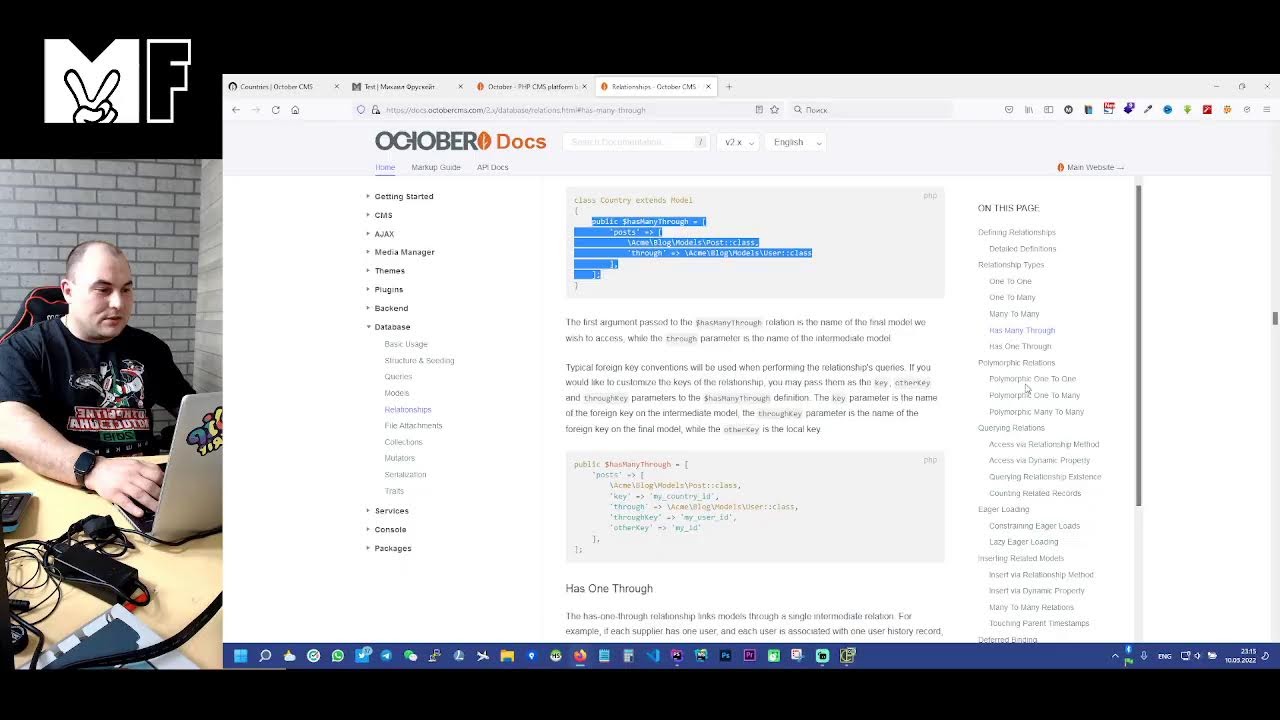The height and width of the screenshot is (720, 1280).
Task: Open Markup Guide nav item
Action: click(436, 167)
